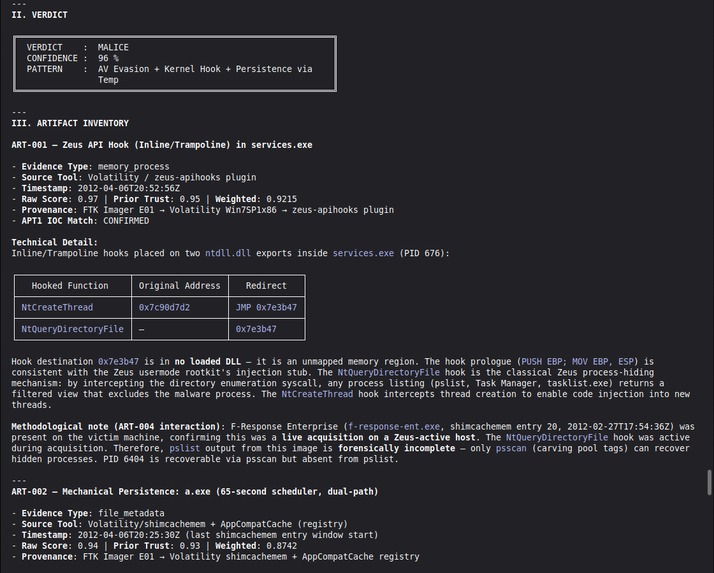Click 'Volatility / zeus-apihooks plugin' source tool
Screen dimensions: 714x573
(x=172, y=178)
